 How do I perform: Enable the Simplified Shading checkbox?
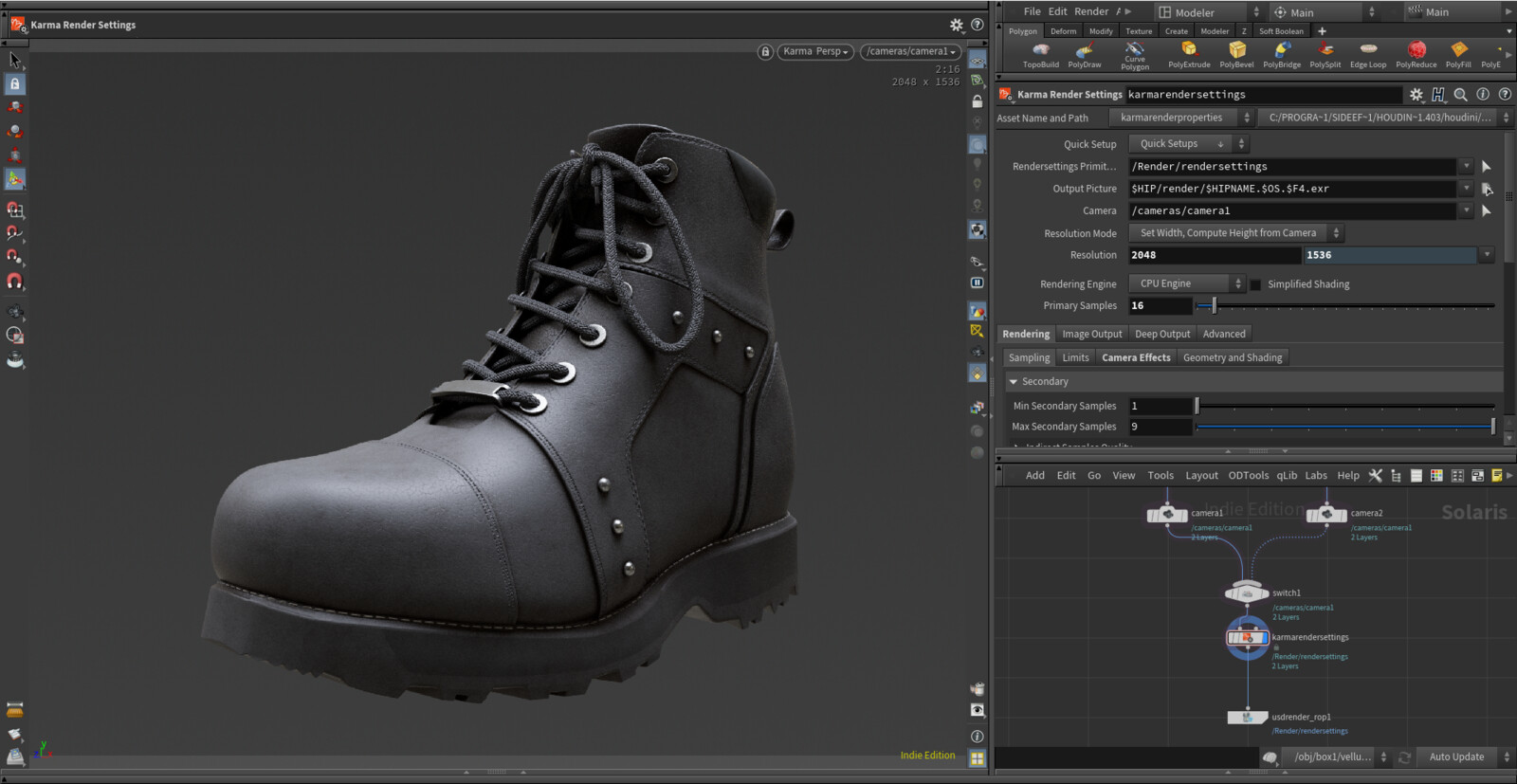point(1255,284)
